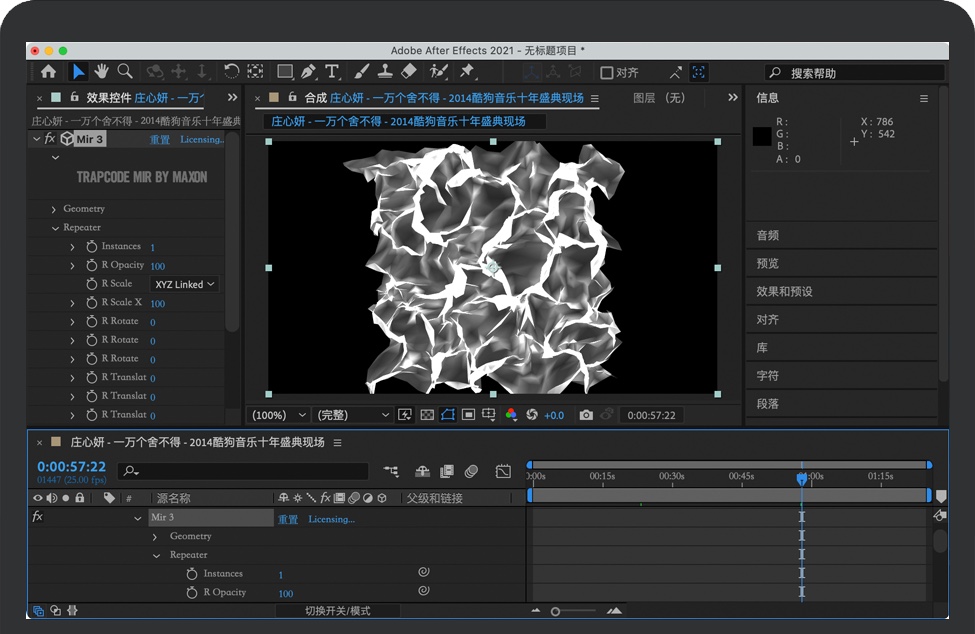
Task: Click the 切换开关/模式 button
Action: click(x=337, y=611)
